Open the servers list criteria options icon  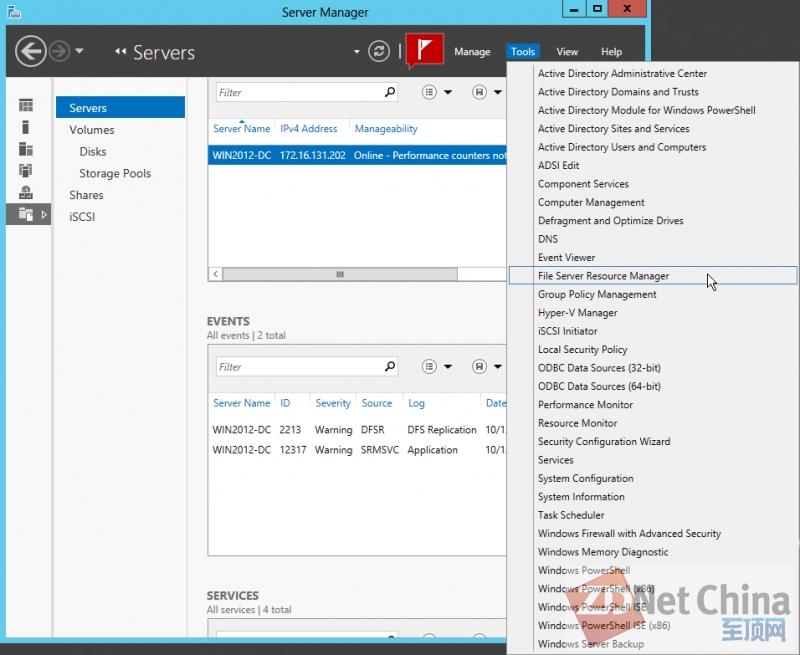(x=429, y=92)
